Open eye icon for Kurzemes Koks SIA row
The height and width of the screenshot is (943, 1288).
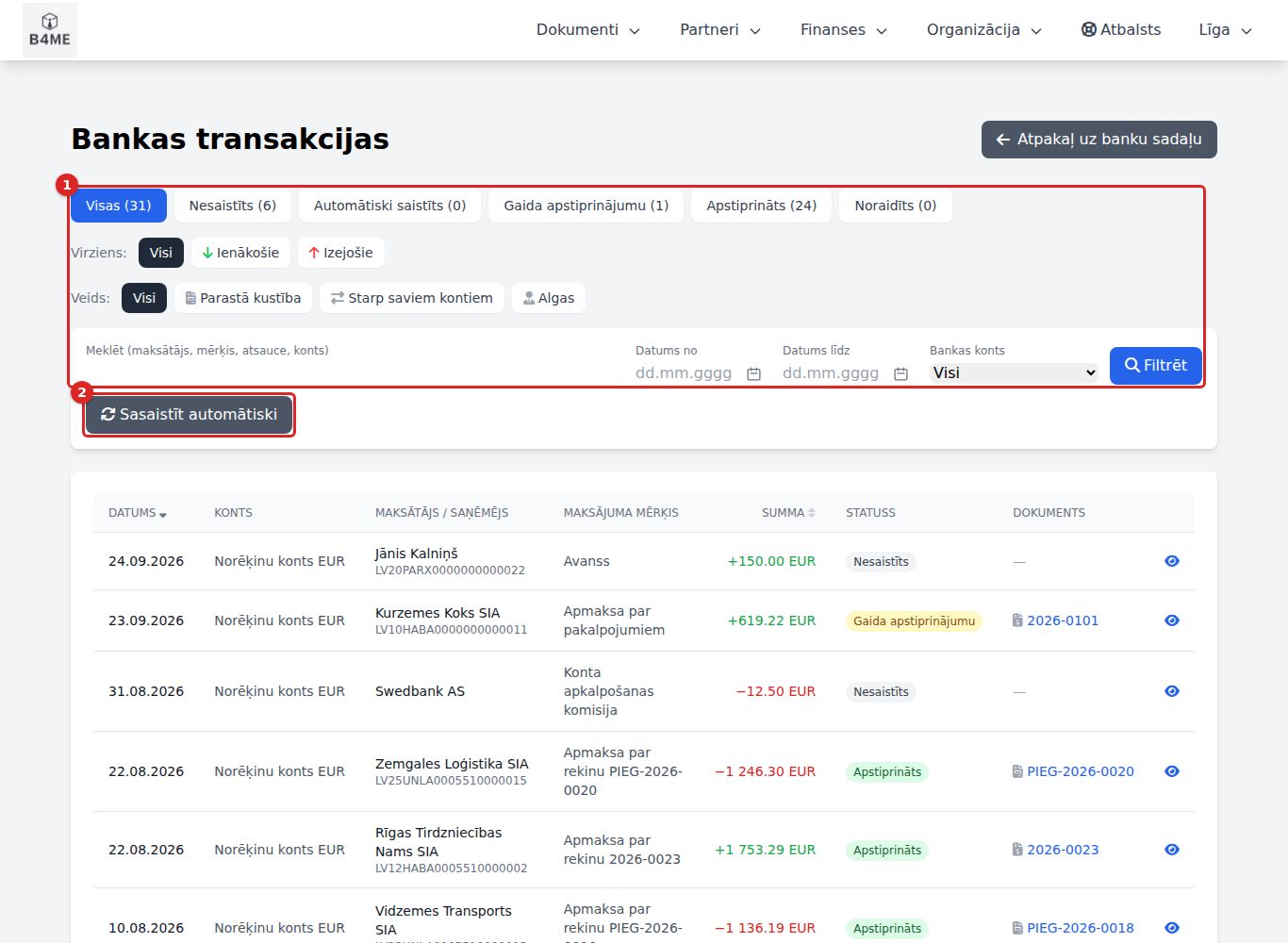[1172, 620]
